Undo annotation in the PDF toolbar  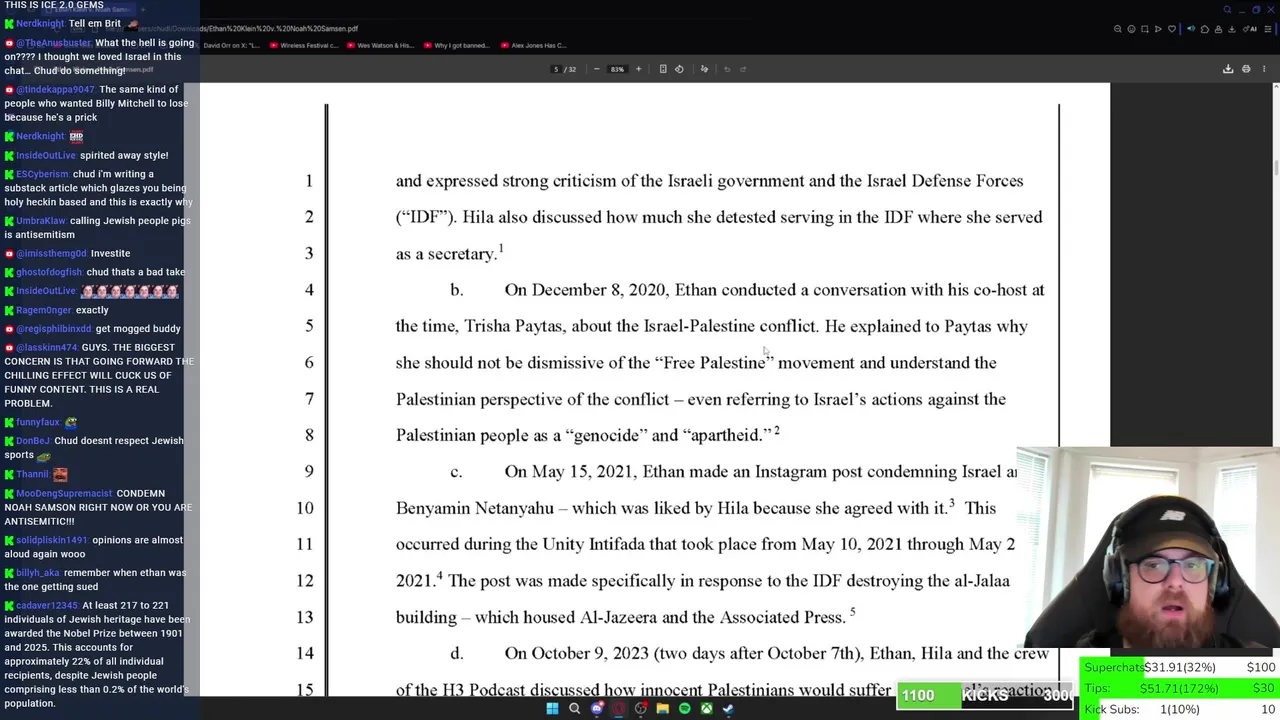727,69
